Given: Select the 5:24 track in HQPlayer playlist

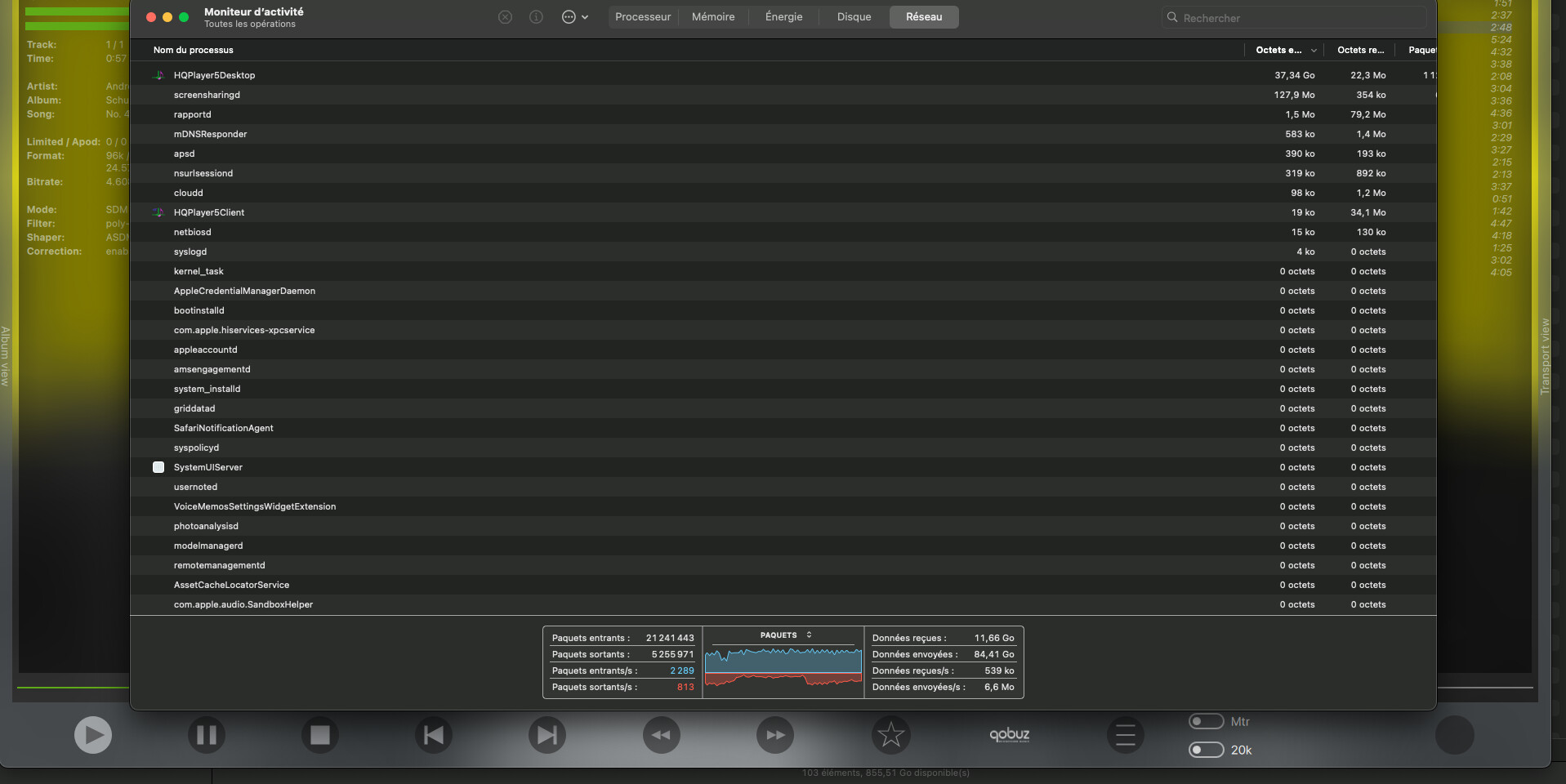Looking at the screenshot, I should pyautogui.click(x=1501, y=39).
